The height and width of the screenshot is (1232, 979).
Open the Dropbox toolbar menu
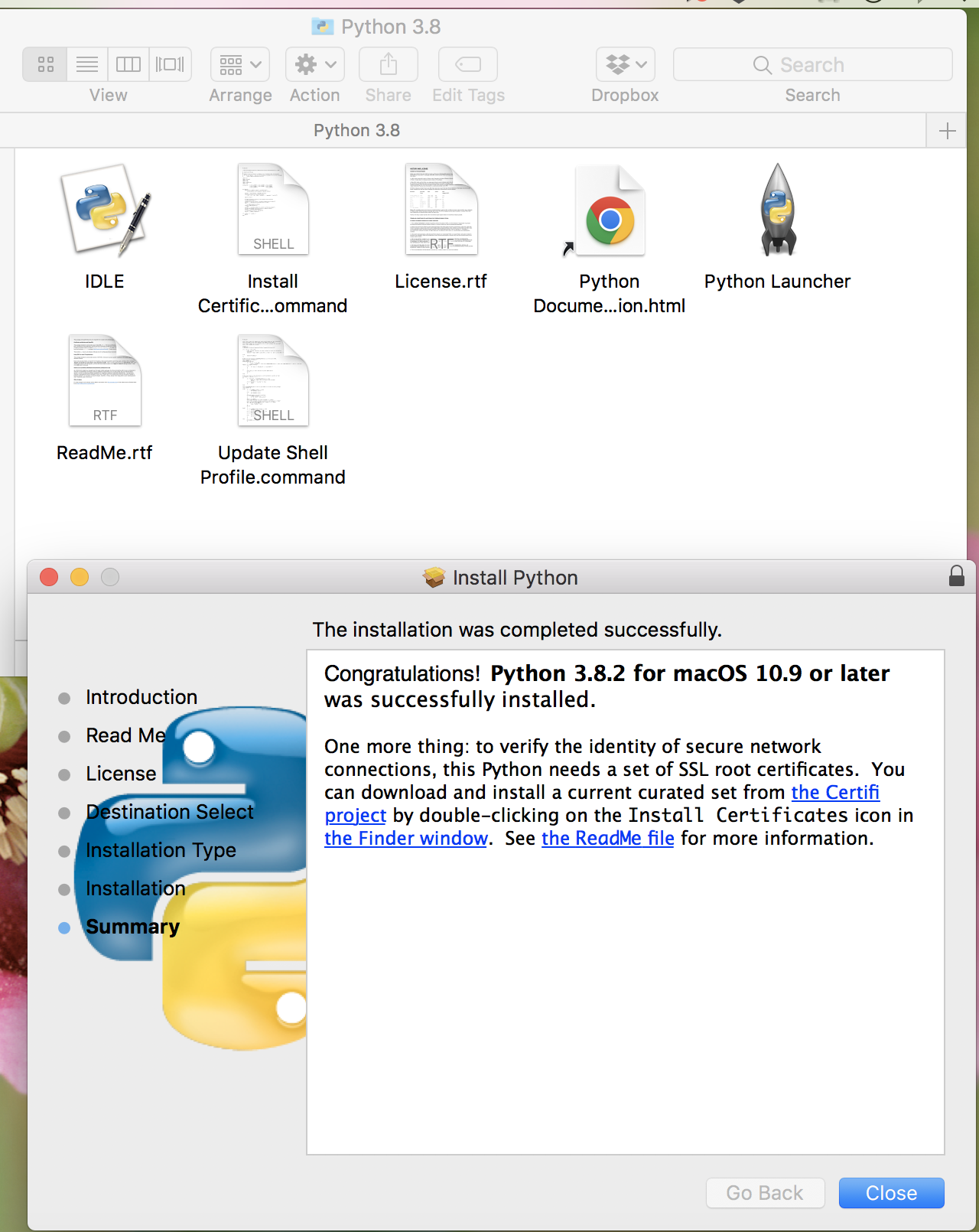tap(626, 64)
